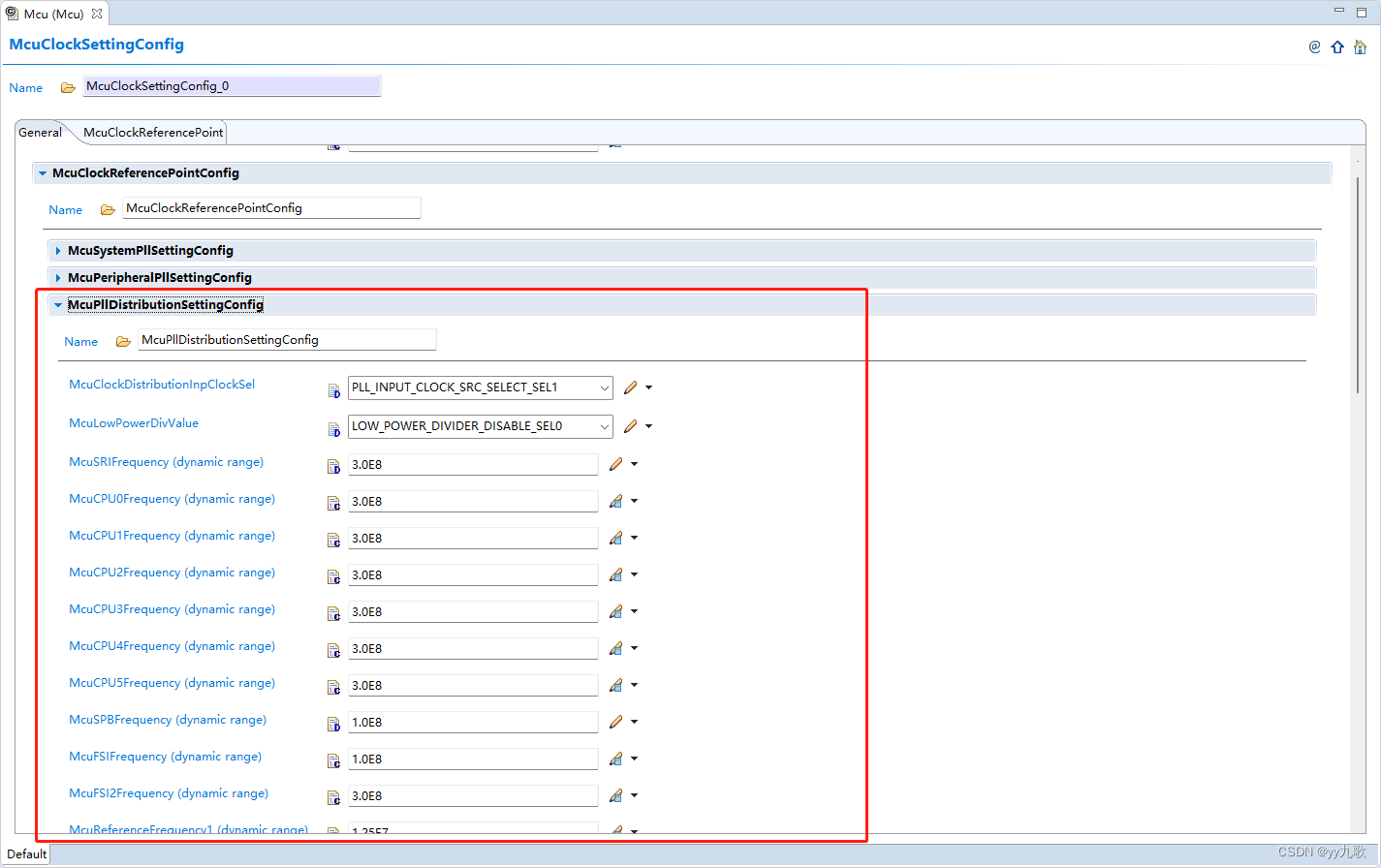Screen dimensions: 1381x868
Task: Click the McuSRIFrequency (dynamic range) label link
Action: 166,462
